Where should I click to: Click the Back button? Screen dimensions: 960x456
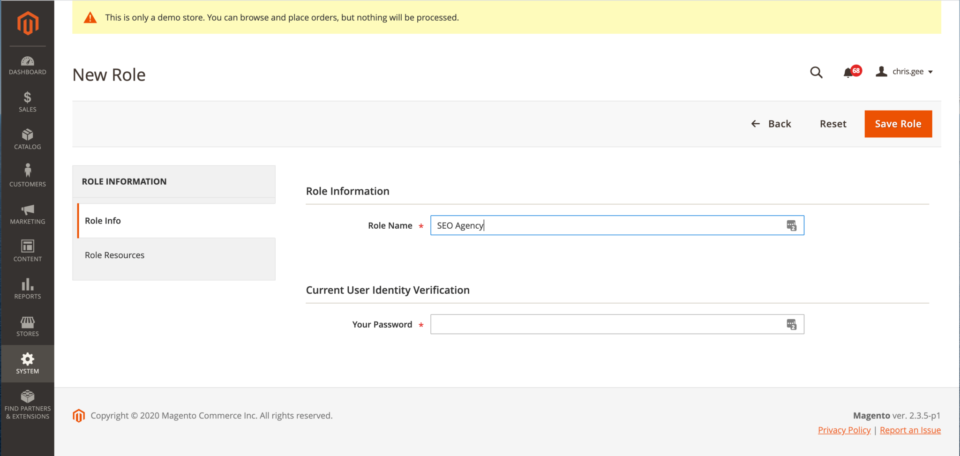pos(771,124)
